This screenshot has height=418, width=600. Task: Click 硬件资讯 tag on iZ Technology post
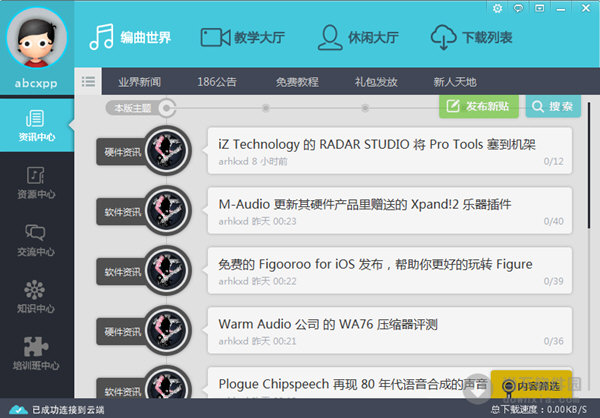(x=121, y=152)
